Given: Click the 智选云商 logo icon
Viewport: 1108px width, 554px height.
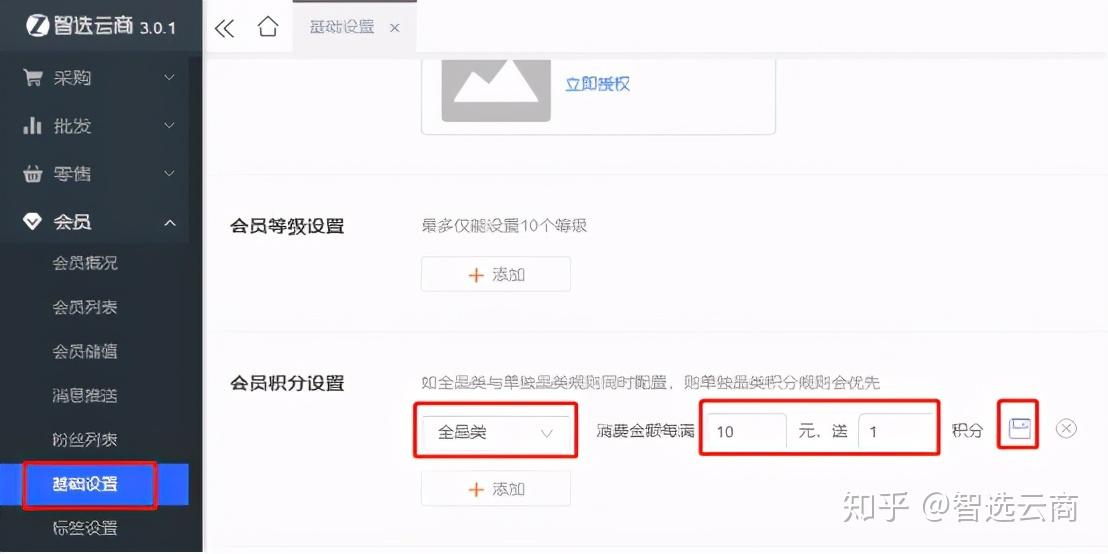Looking at the screenshot, I should point(37,25).
